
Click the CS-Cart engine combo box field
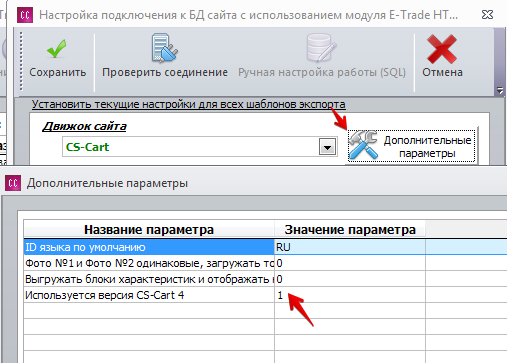pyautogui.click(x=200, y=147)
